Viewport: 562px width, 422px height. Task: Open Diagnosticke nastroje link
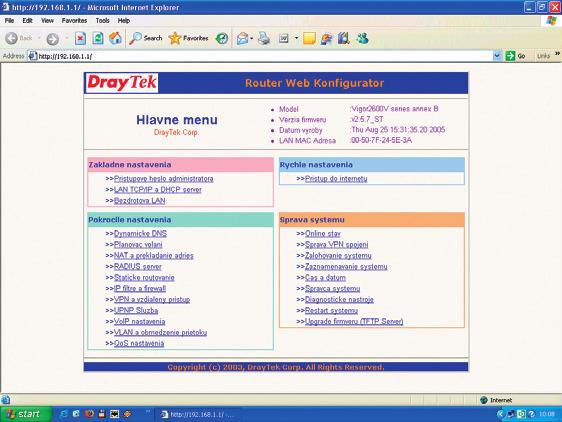(339, 299)
